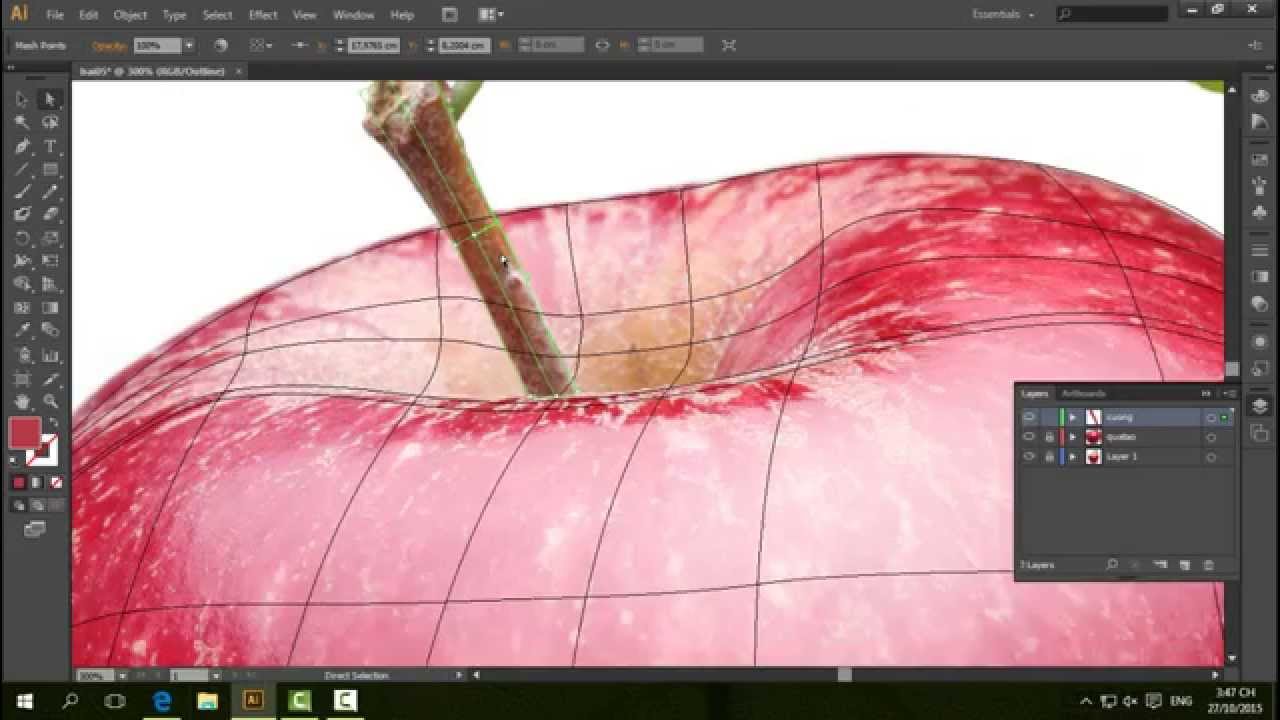Screen dimensions: 1280x720
Task: Click the Go to Bridge icon
Action: point(449,15)
